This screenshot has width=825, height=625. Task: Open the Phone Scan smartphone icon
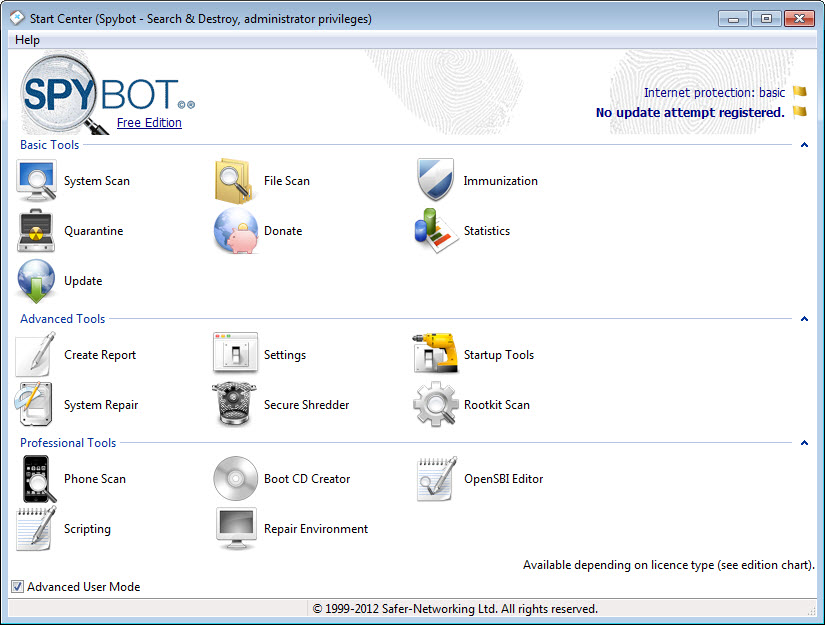(38, 479)
